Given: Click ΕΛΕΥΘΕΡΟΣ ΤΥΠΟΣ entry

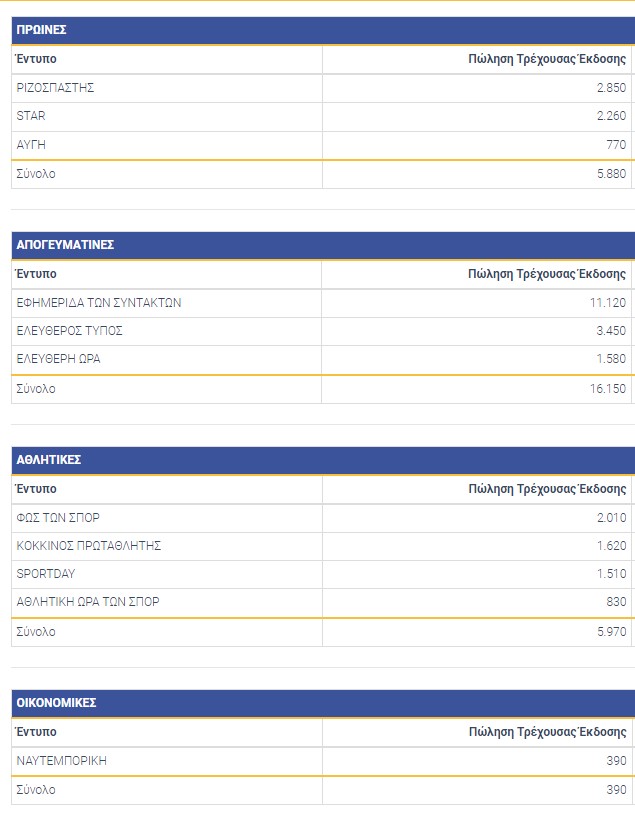Looking at the screenshot, I should (x=69, y=331).
